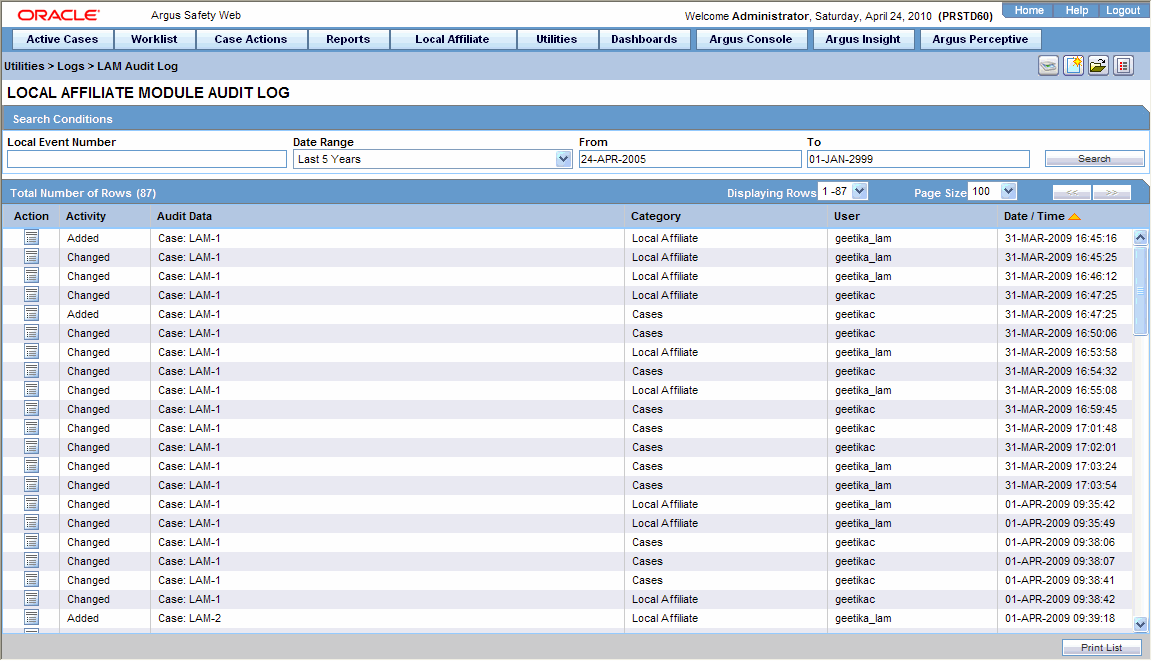Open the Argus Console tab
This screenshot has height=661, width=1152.
coord(751,39)
